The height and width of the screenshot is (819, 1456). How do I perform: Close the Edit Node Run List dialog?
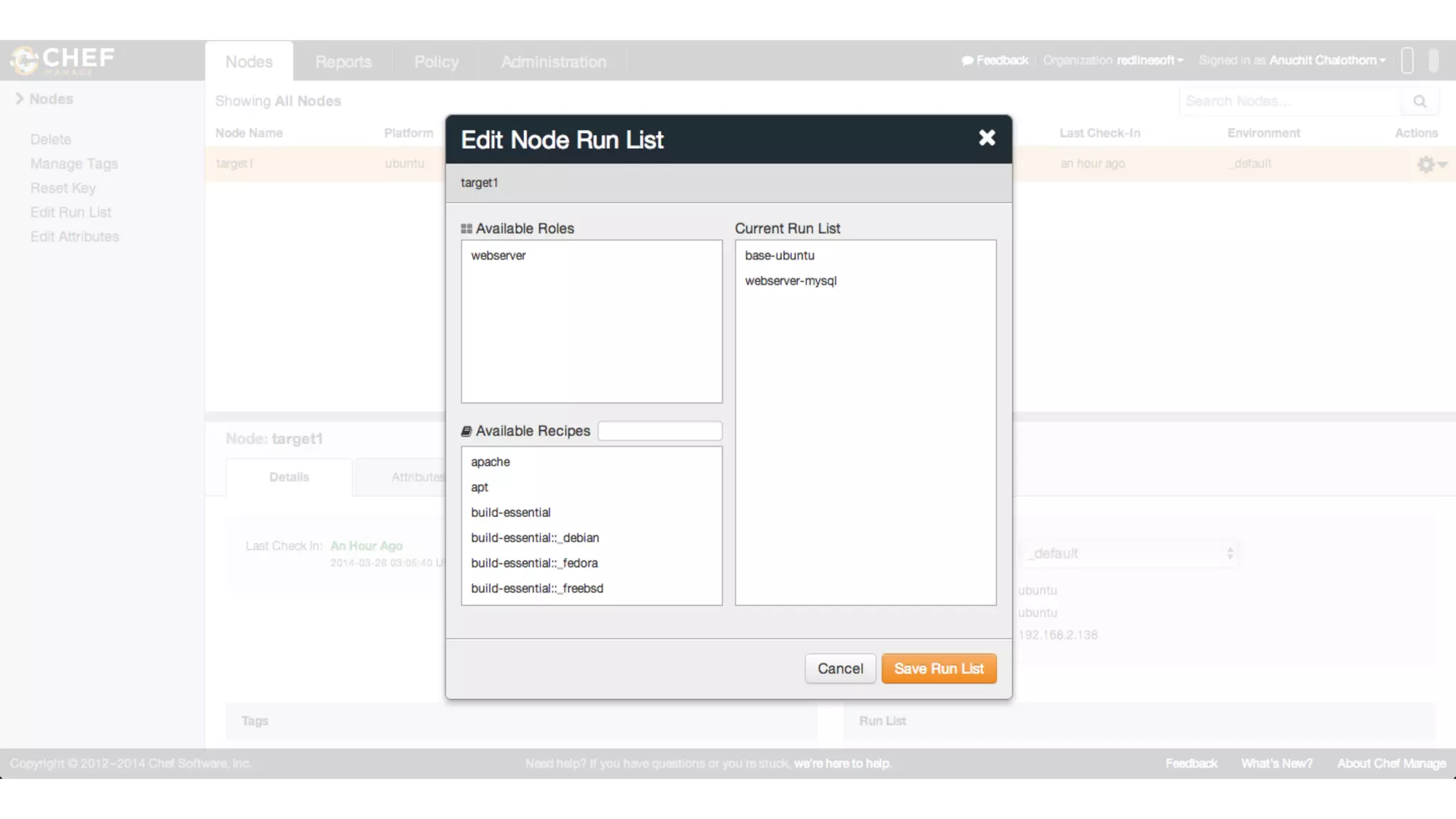(986, 138)
